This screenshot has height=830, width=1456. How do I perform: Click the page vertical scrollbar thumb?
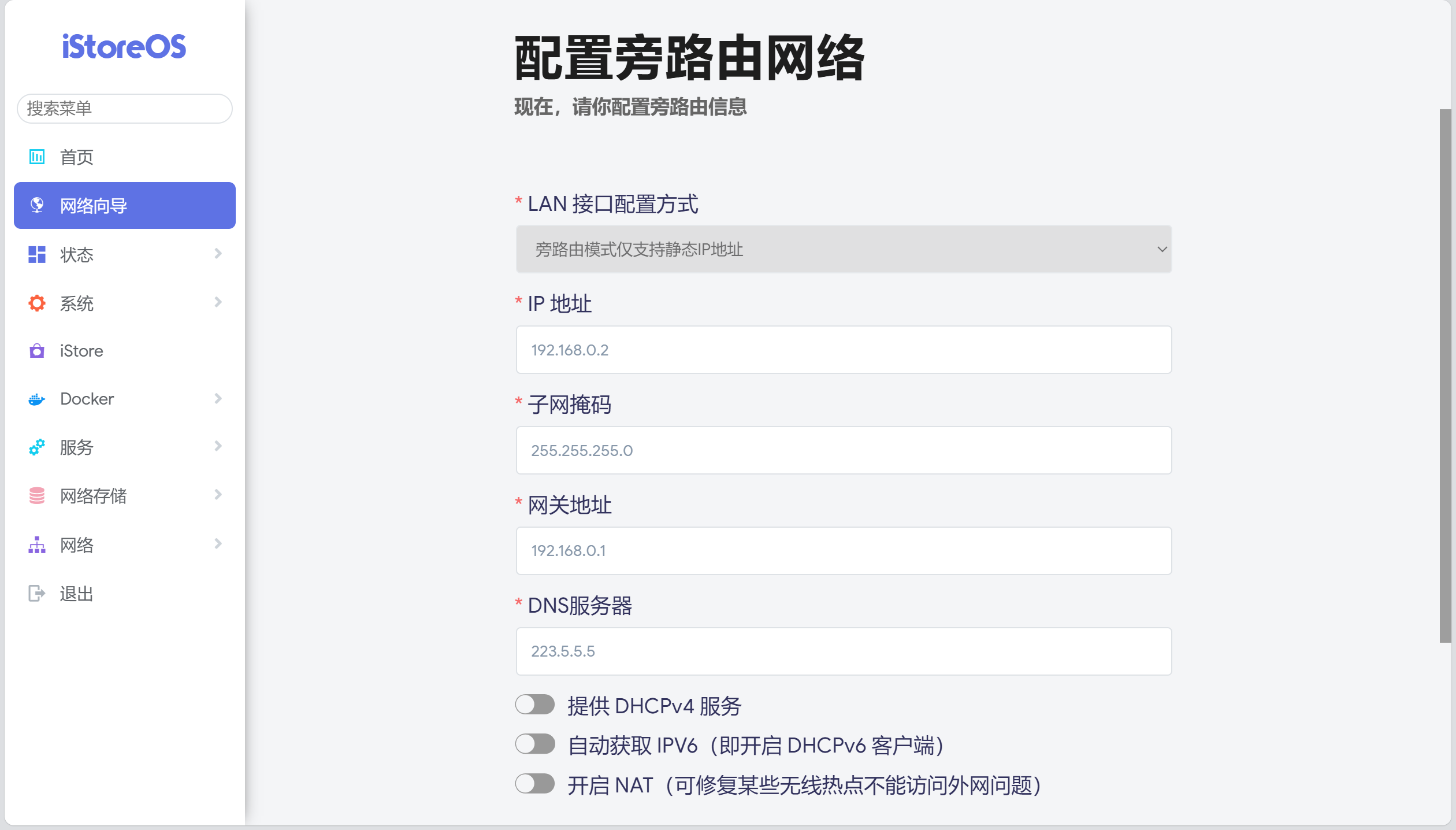coord(1445,376)
